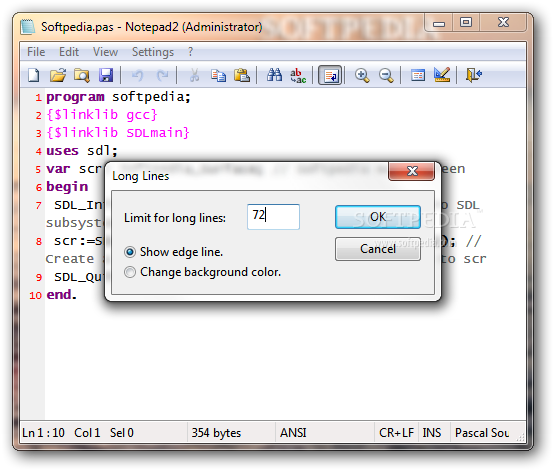Click the 354 bytes status entry
Image resolution: width=554 pixels, height=471 pixels.
click(216, 432)
